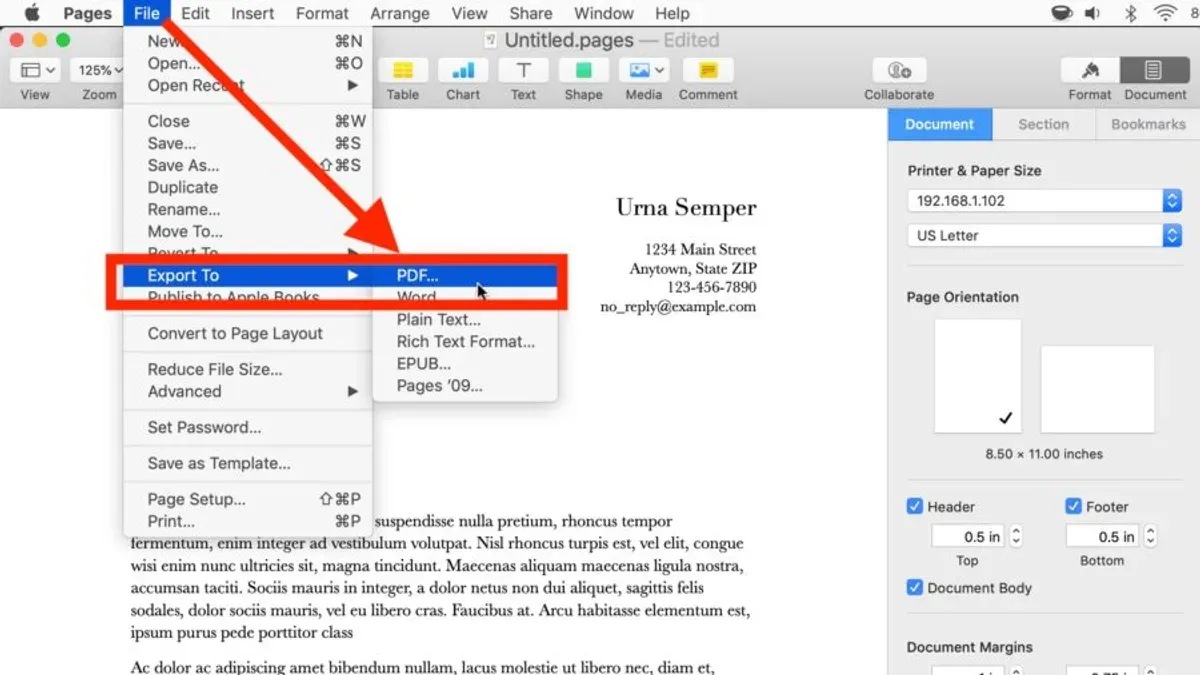Select Duplicate in File menu
The width and height of the screenshot is (1200, 675).
pyautogui.click(x=247, y=187)
